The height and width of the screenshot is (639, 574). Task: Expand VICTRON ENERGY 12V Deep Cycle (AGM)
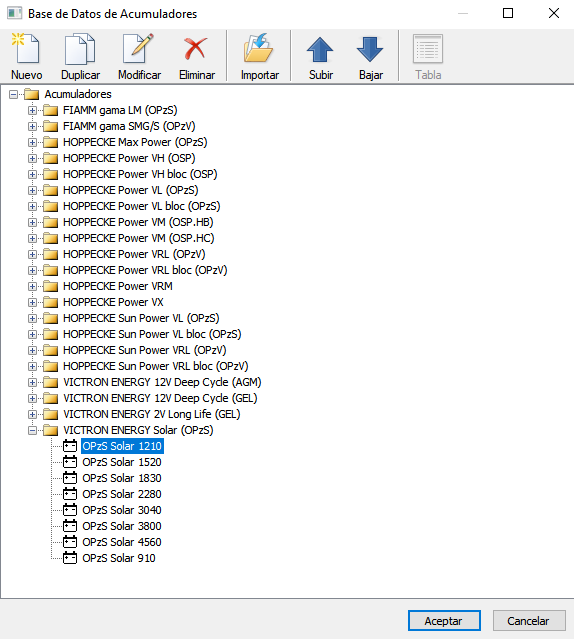tap(32, 382)
